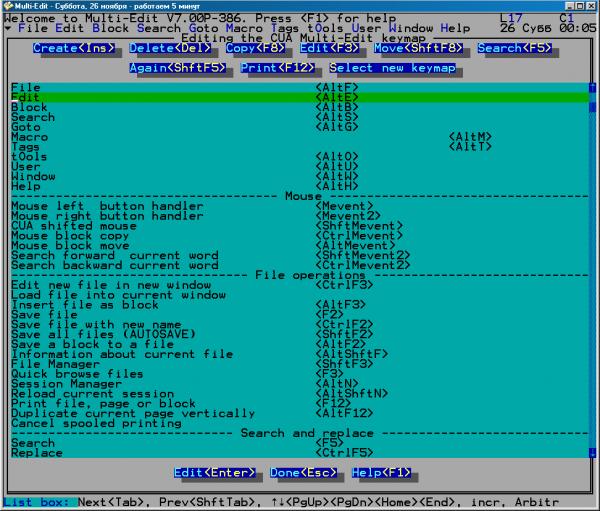600x511 pixels.
Task: Click the Copy<F8> button
Action: point(257,47)
